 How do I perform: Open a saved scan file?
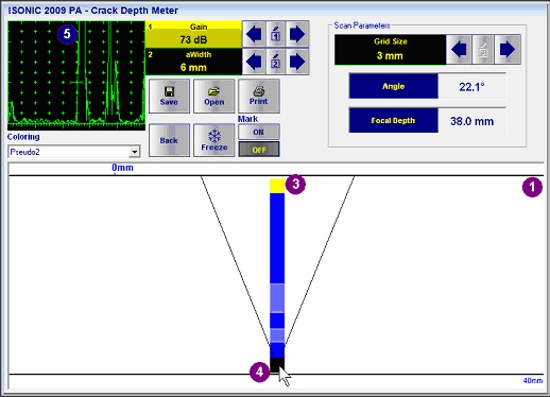[214, 96]
